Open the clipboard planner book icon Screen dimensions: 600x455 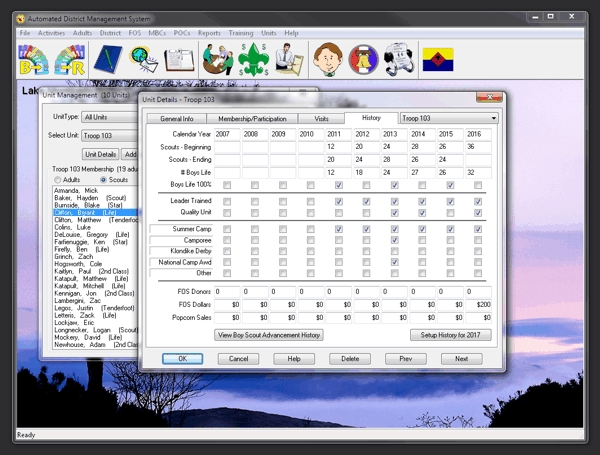pyautogui.click(x=179, y=60)
